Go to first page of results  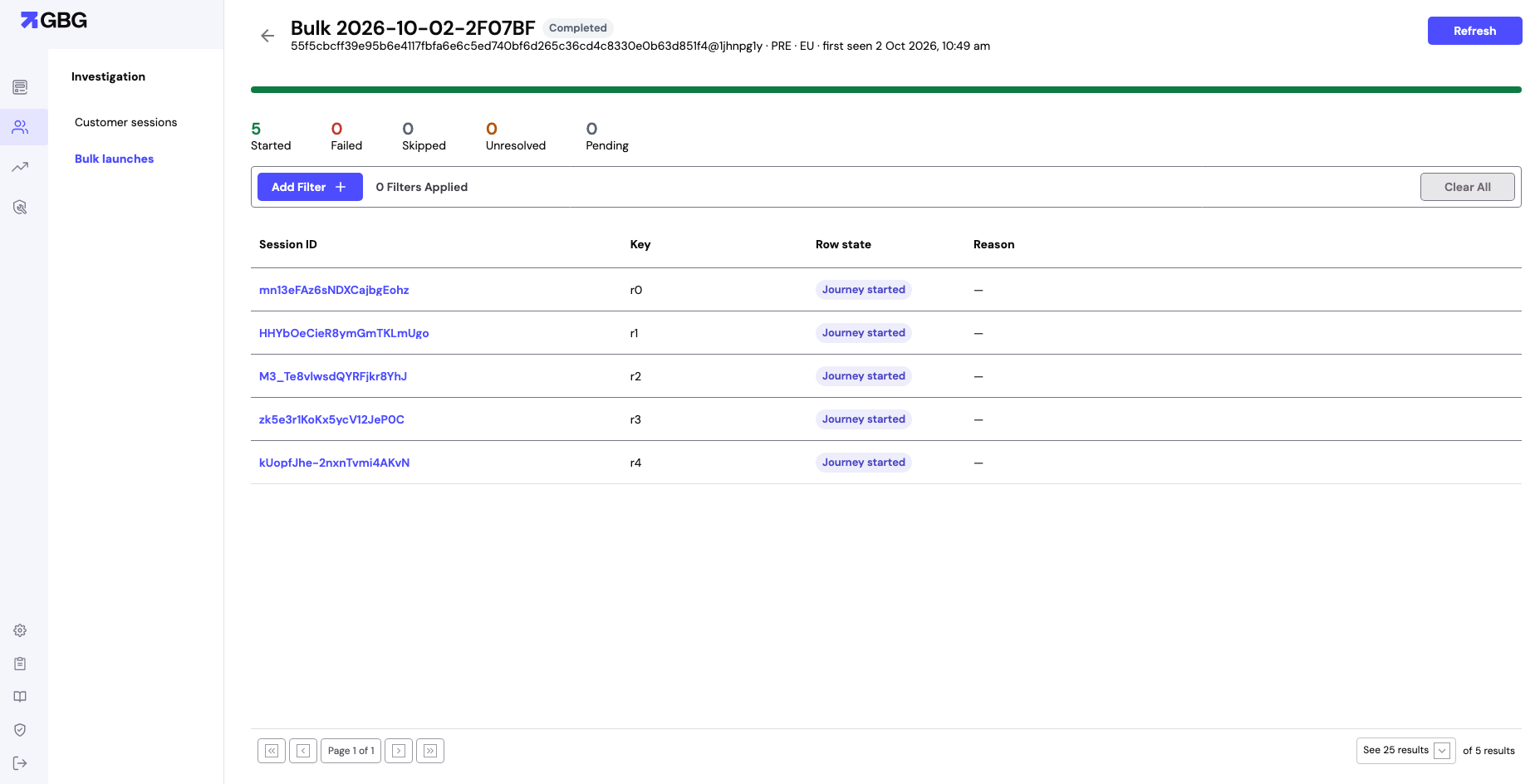pyautogui.click(x=272, y=751)
